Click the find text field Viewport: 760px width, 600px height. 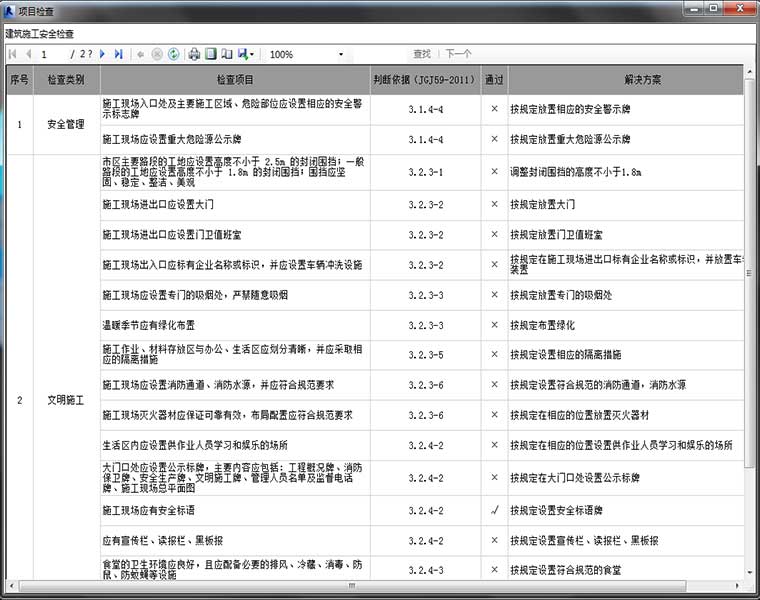tap(381, 54)
